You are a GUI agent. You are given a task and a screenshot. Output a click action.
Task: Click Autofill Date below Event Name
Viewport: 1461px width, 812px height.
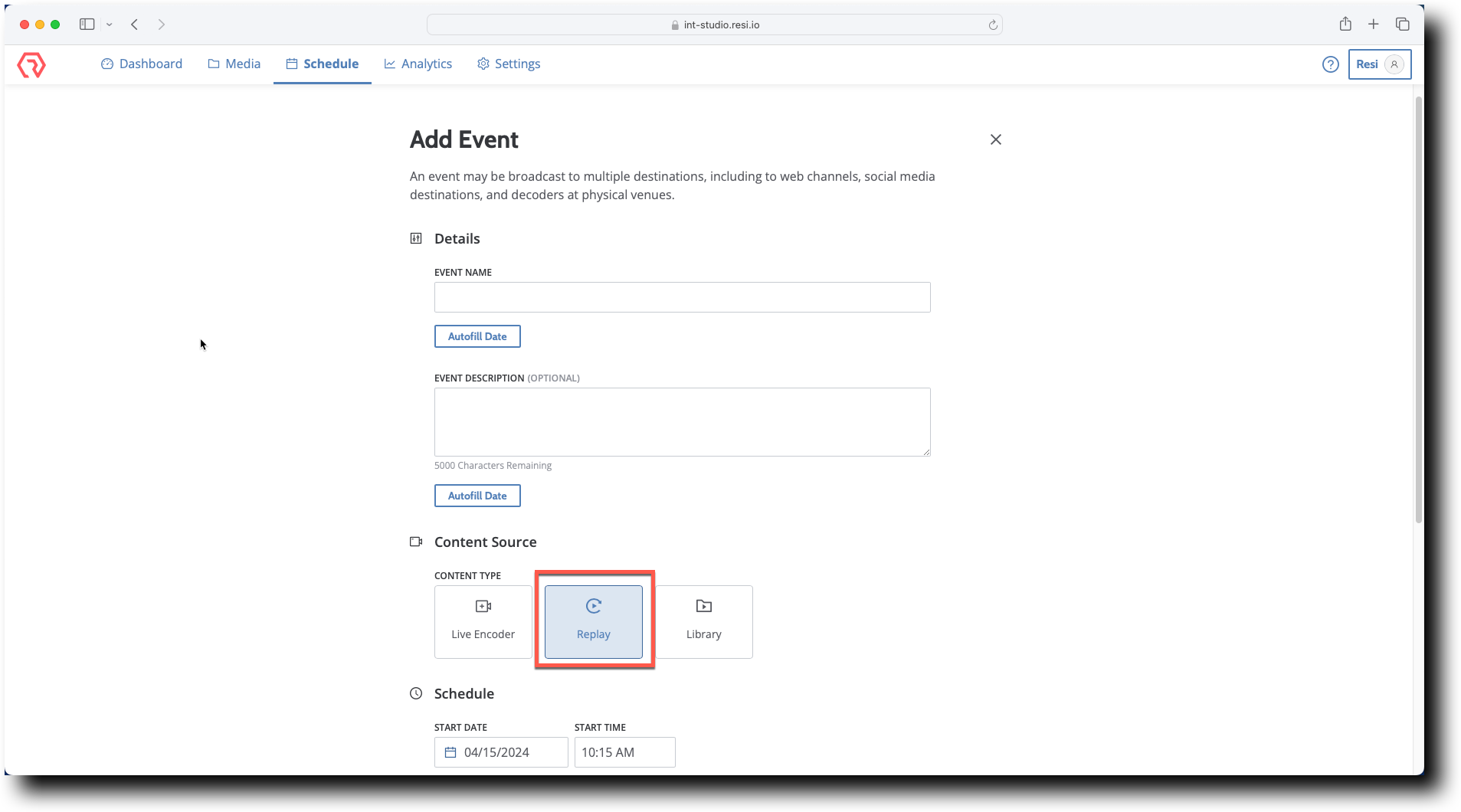477,336
